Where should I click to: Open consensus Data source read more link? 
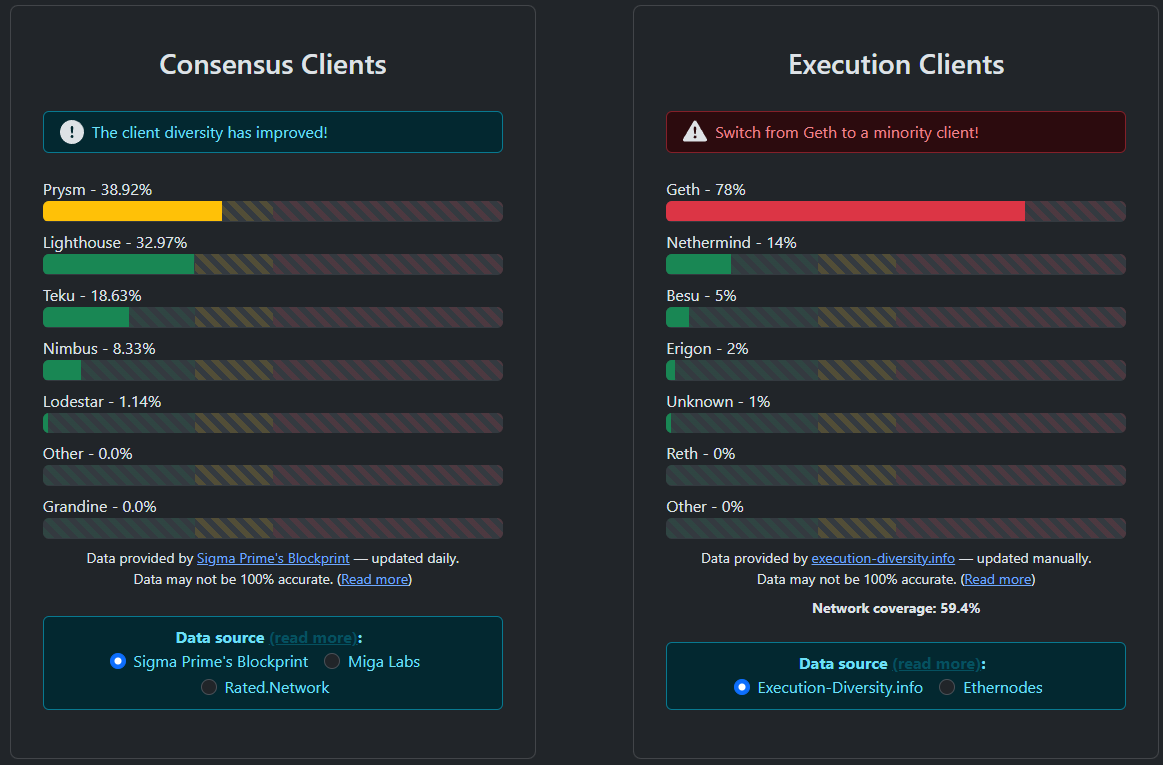pos(312,637)
